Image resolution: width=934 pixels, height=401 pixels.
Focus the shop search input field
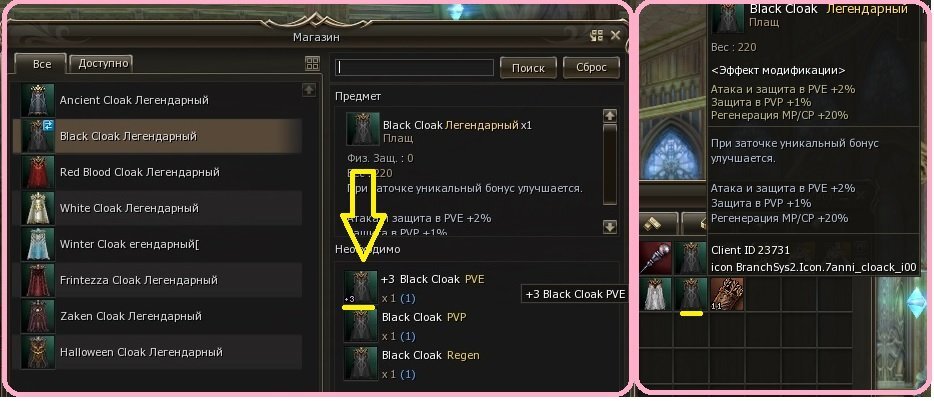tap(415, 67)
